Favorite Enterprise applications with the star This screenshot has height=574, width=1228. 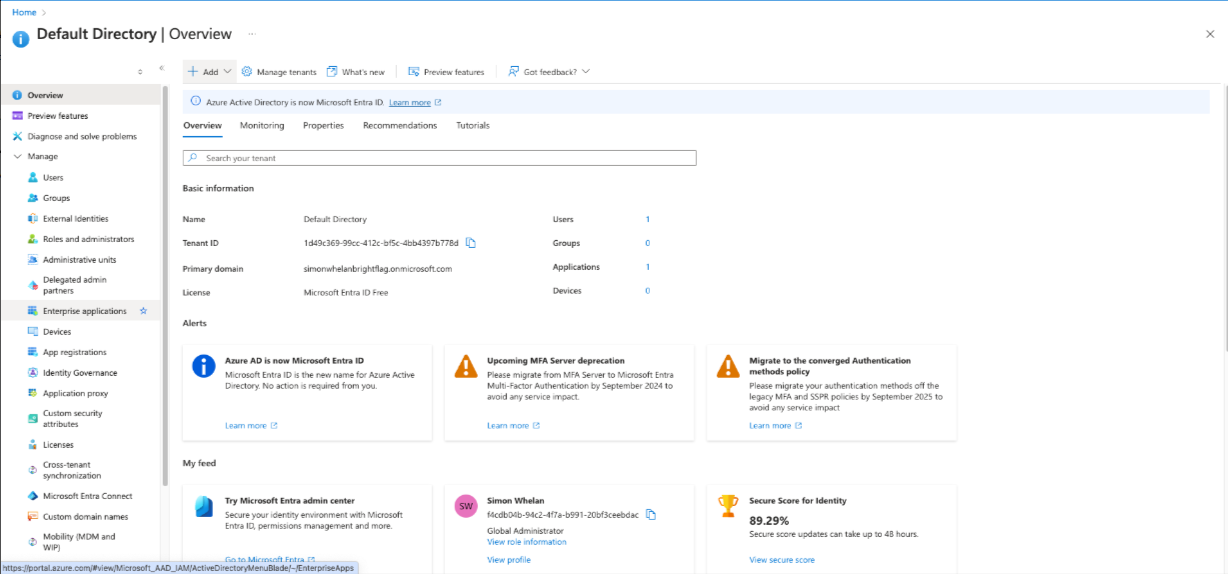143,311
